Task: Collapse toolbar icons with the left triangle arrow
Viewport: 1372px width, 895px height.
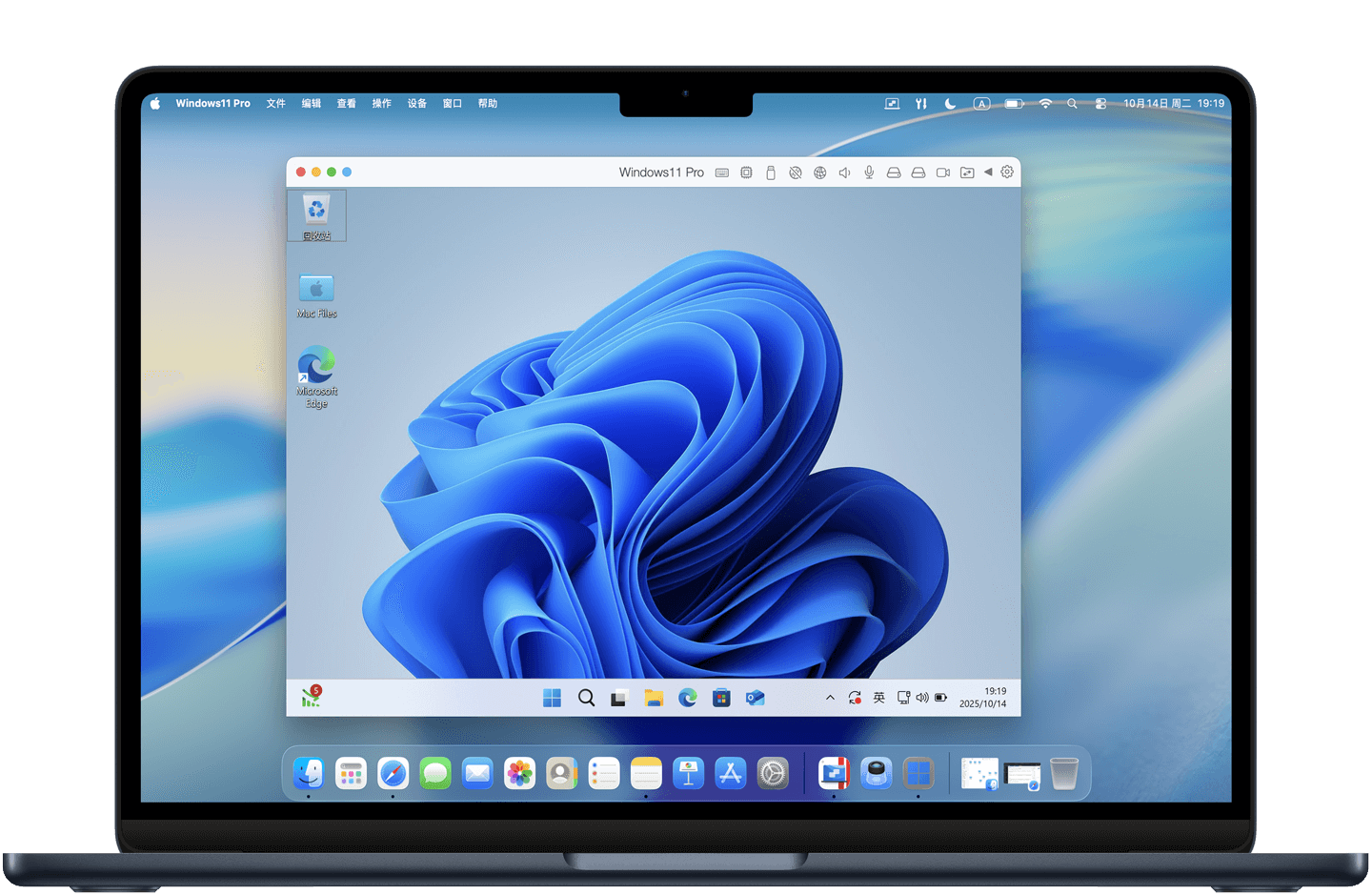Action: point(988,173)
